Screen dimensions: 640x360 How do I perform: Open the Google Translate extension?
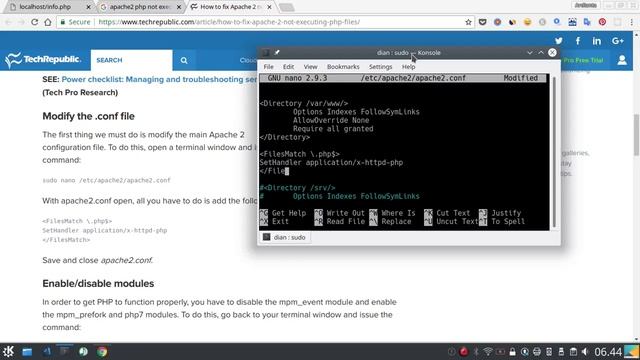click(x=587, y=22)
